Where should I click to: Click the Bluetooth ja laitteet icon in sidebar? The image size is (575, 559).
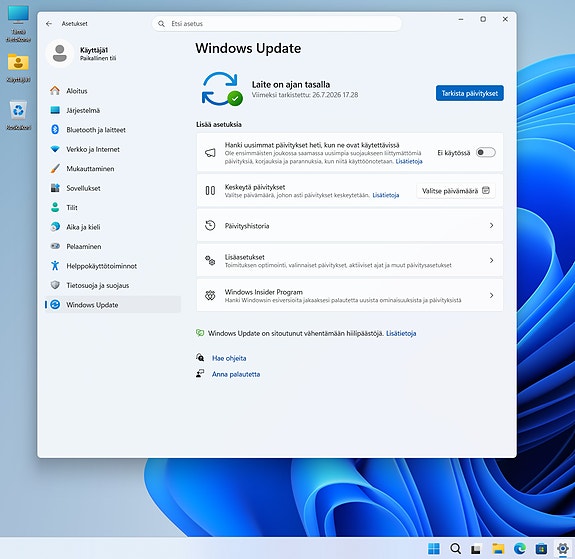point(55,129)
